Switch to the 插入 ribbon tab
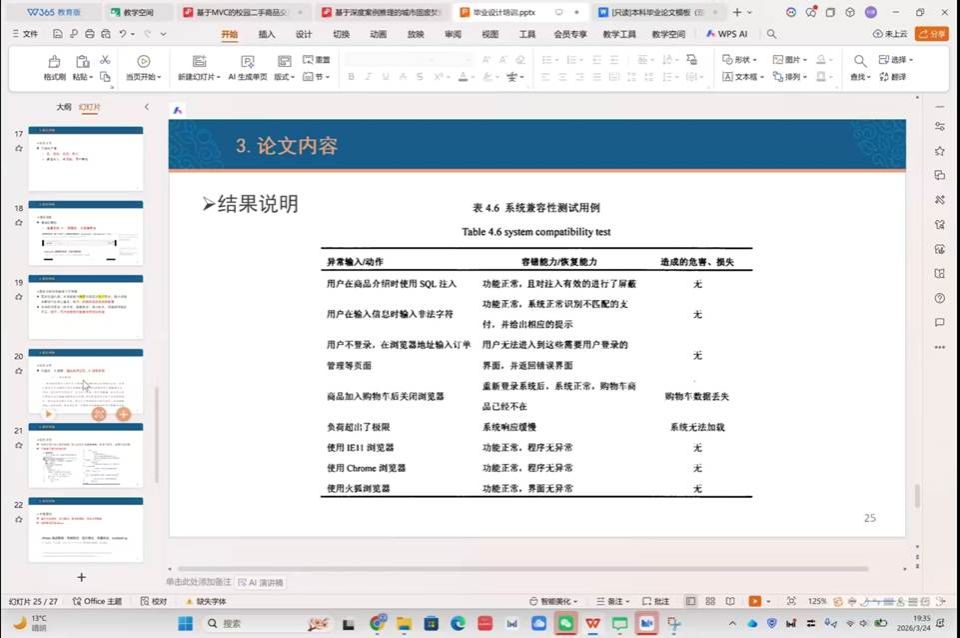This screenshot has height=638, width=960. pyautogui.click(x=267, y=34)
